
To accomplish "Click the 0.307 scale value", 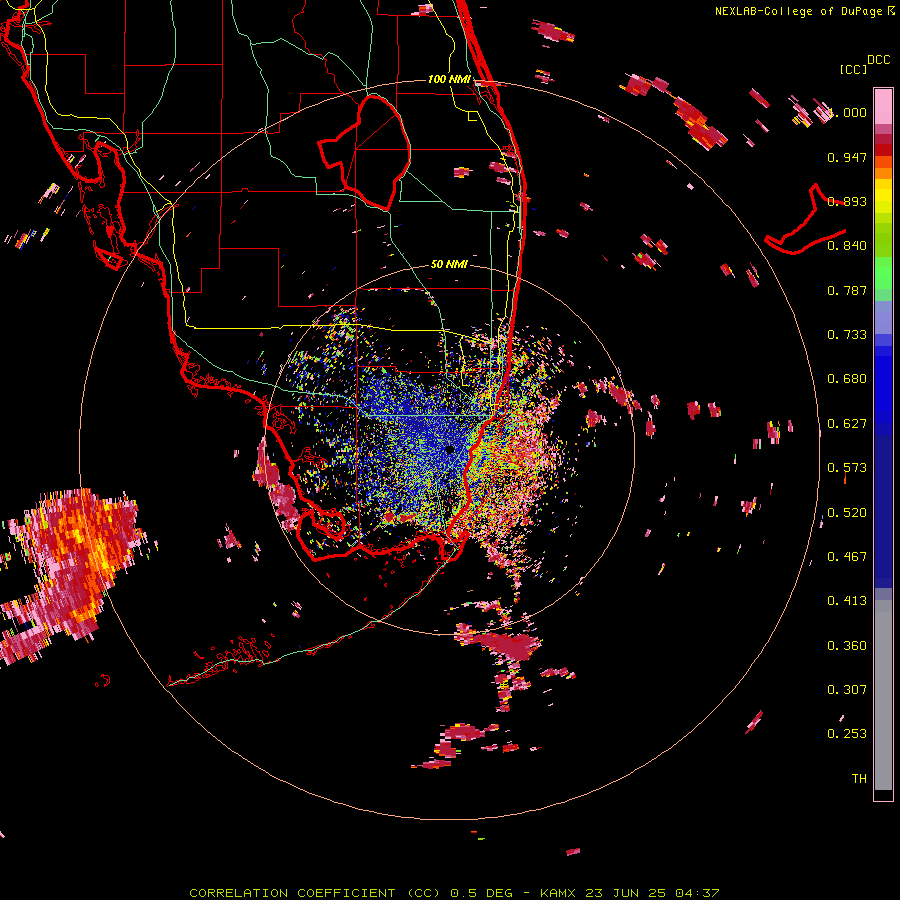I will [847, 690].
